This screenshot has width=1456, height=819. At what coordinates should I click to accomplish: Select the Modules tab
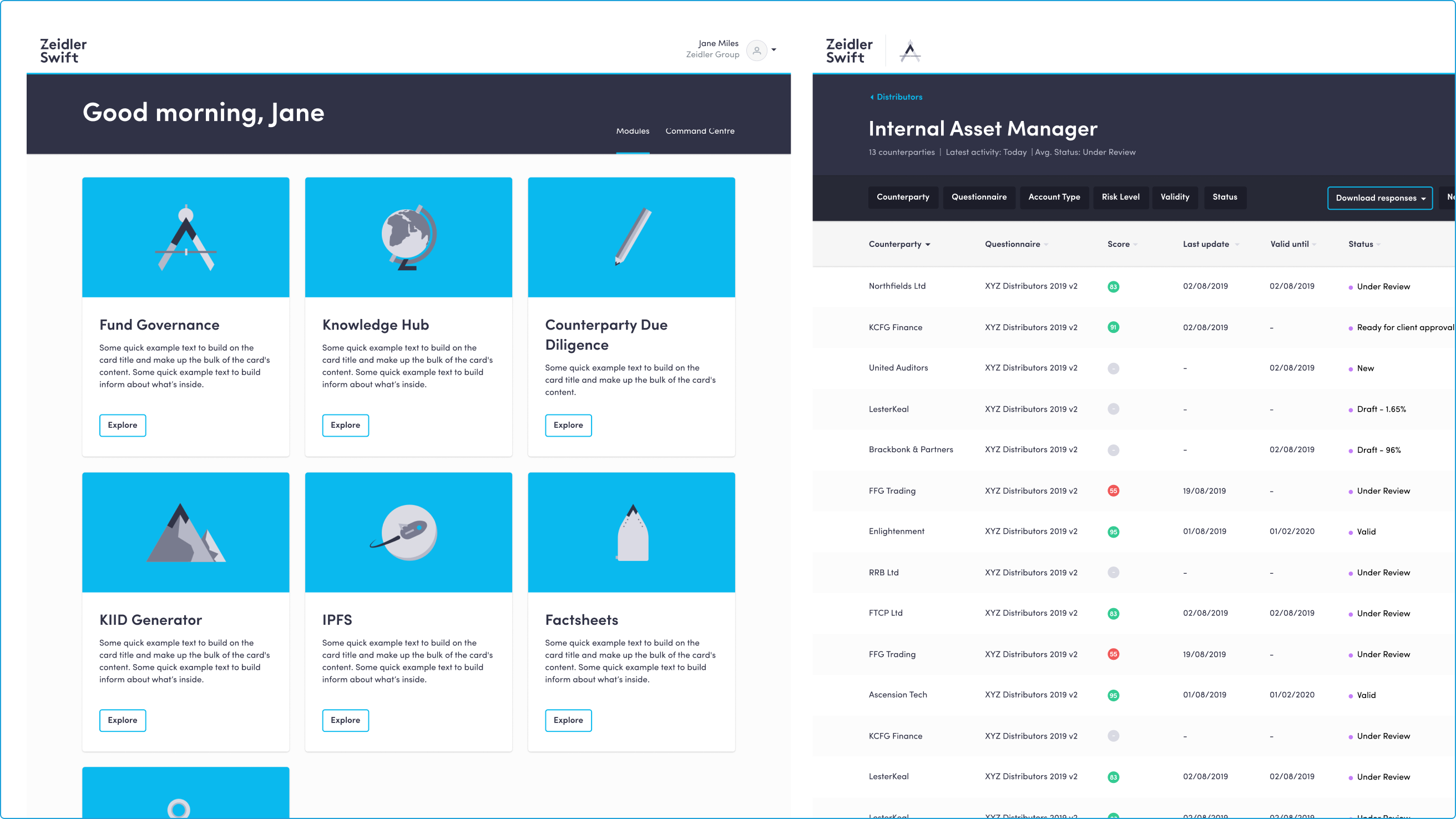(x=633, y=131)
